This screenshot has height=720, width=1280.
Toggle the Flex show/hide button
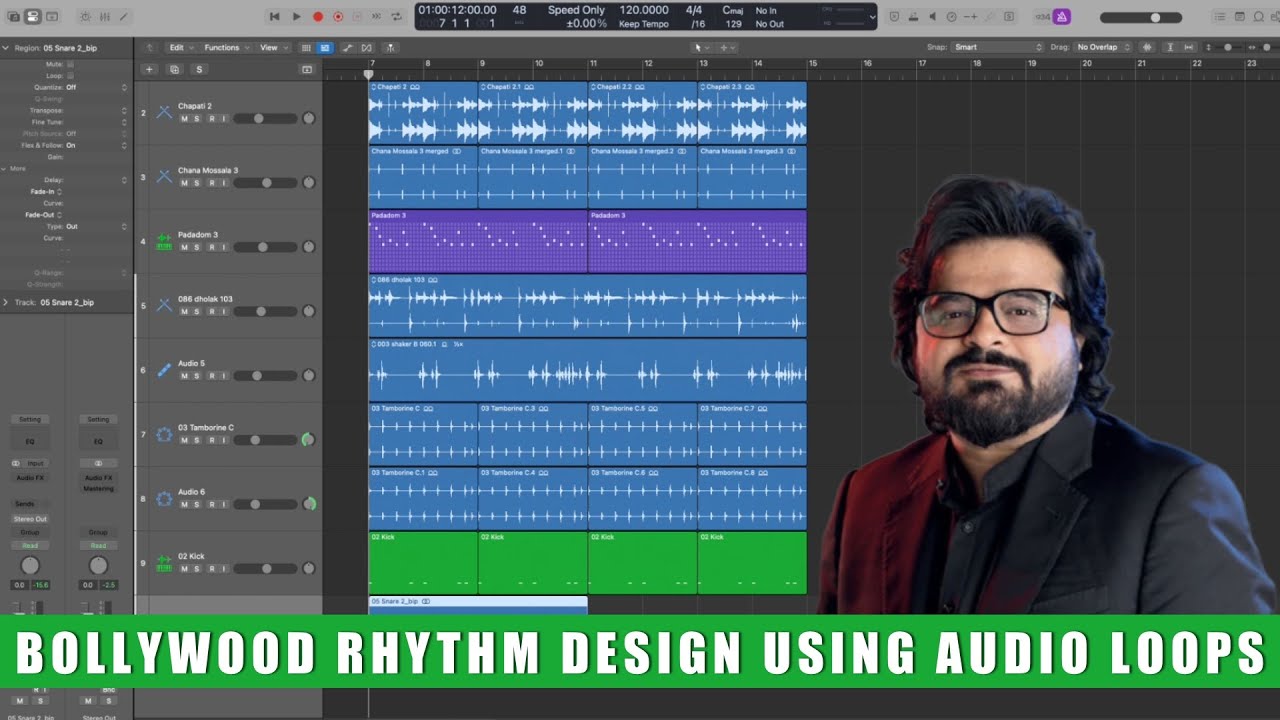pos(366,47)
